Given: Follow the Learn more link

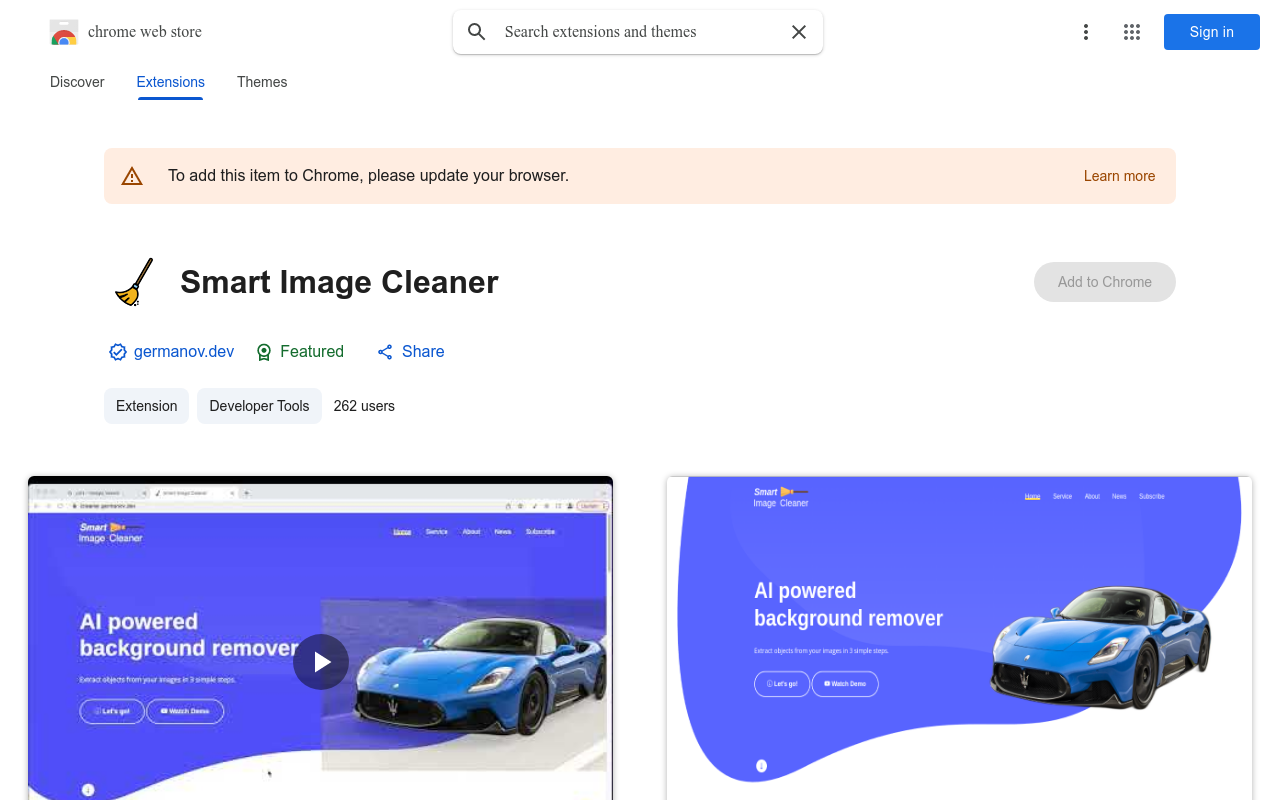Looking at the screenshot, I should coord(1119,176).
